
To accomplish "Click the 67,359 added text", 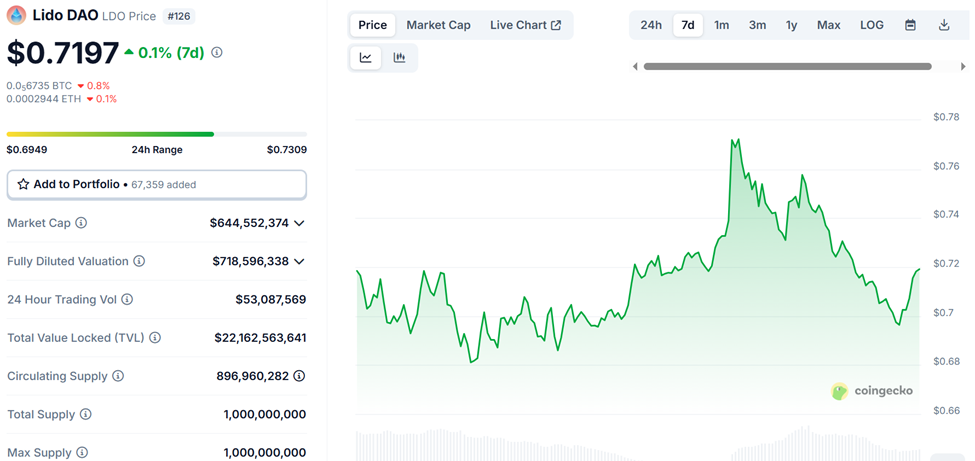I will point(164,185).
